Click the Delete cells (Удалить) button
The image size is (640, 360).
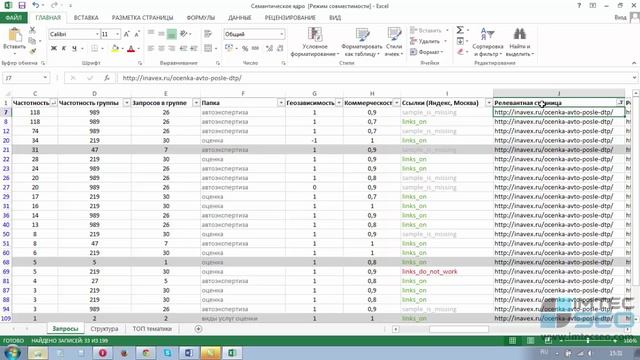[429, 41]
